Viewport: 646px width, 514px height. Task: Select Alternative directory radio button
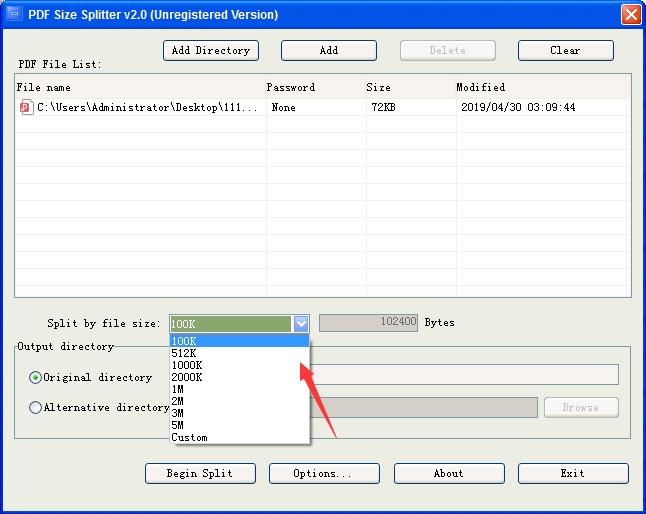pyautogui.click(x=35, y=407)
